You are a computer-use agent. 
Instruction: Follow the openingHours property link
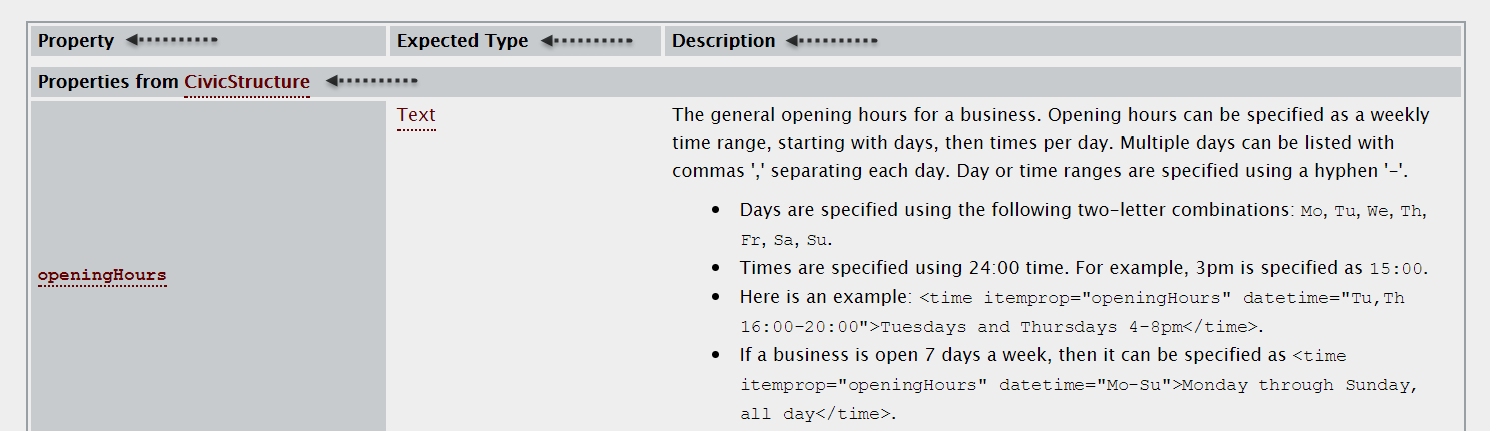pyautogui.click(x=102, y=275)
